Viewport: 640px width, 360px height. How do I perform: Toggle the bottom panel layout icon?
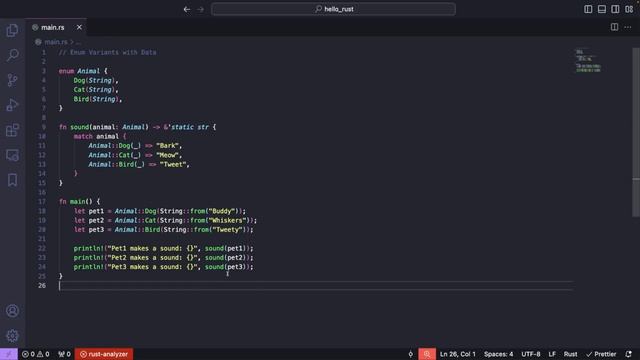(602, 9)
